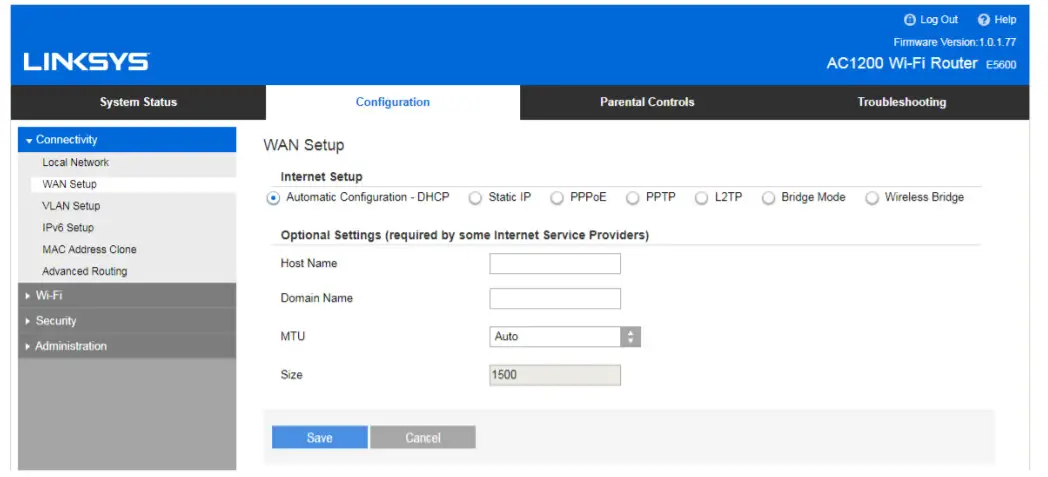
Task: Select Wireless Bridge radio option
Action: coord(872,198)
